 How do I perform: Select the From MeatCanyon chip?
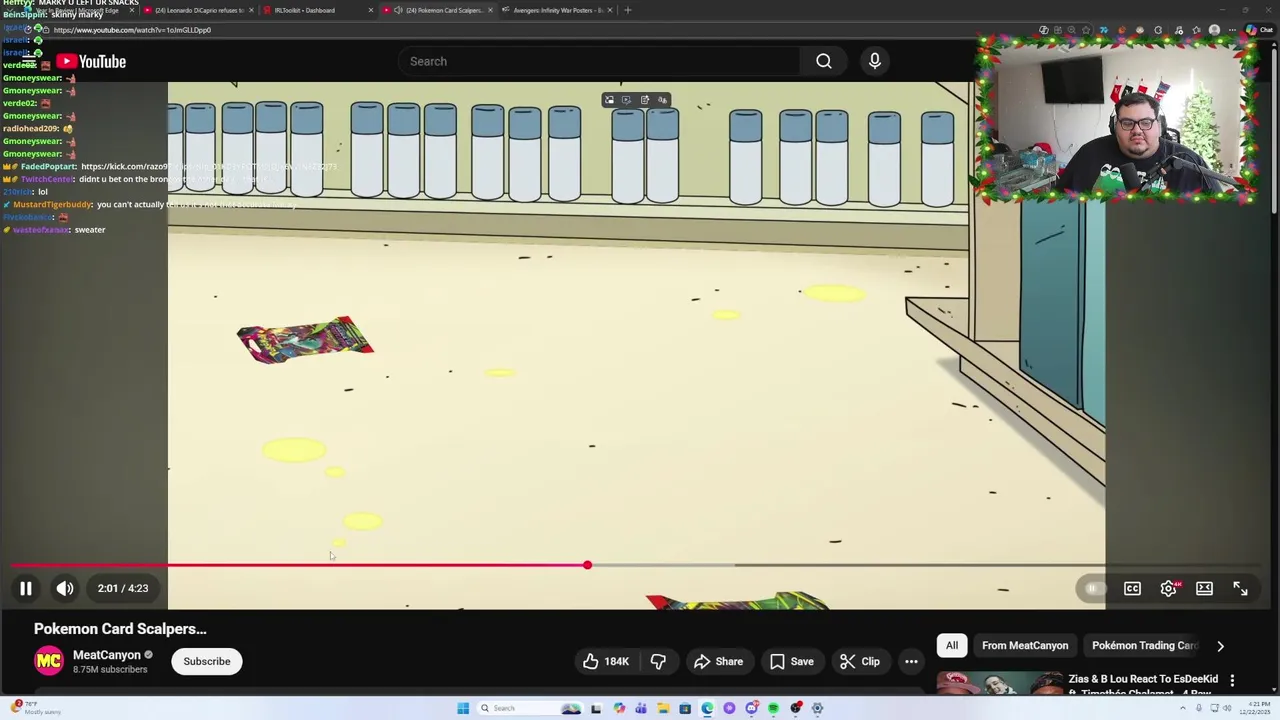1025,646
